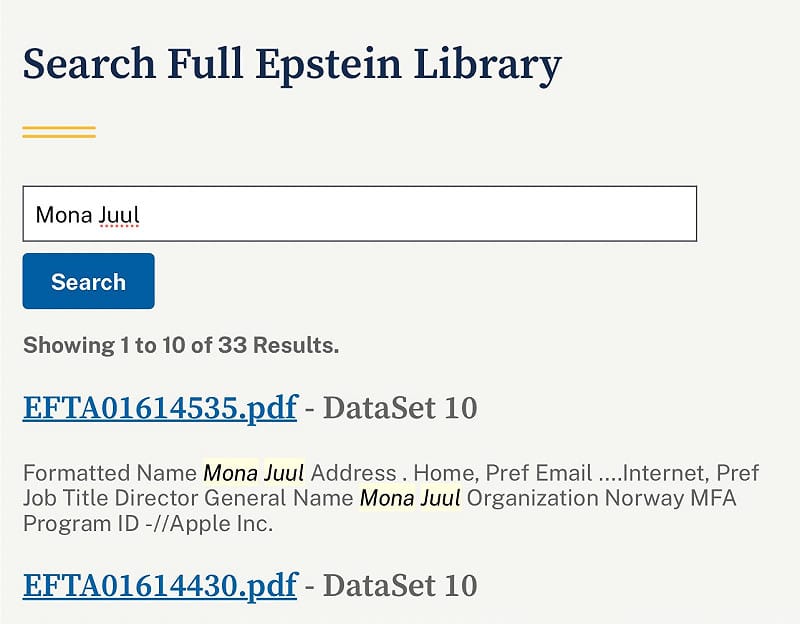This screenshot has width=800, height=624.
Task: Click "DataSet 10" label beside EFTA01614535.pdf
Action: pos(399,408)
